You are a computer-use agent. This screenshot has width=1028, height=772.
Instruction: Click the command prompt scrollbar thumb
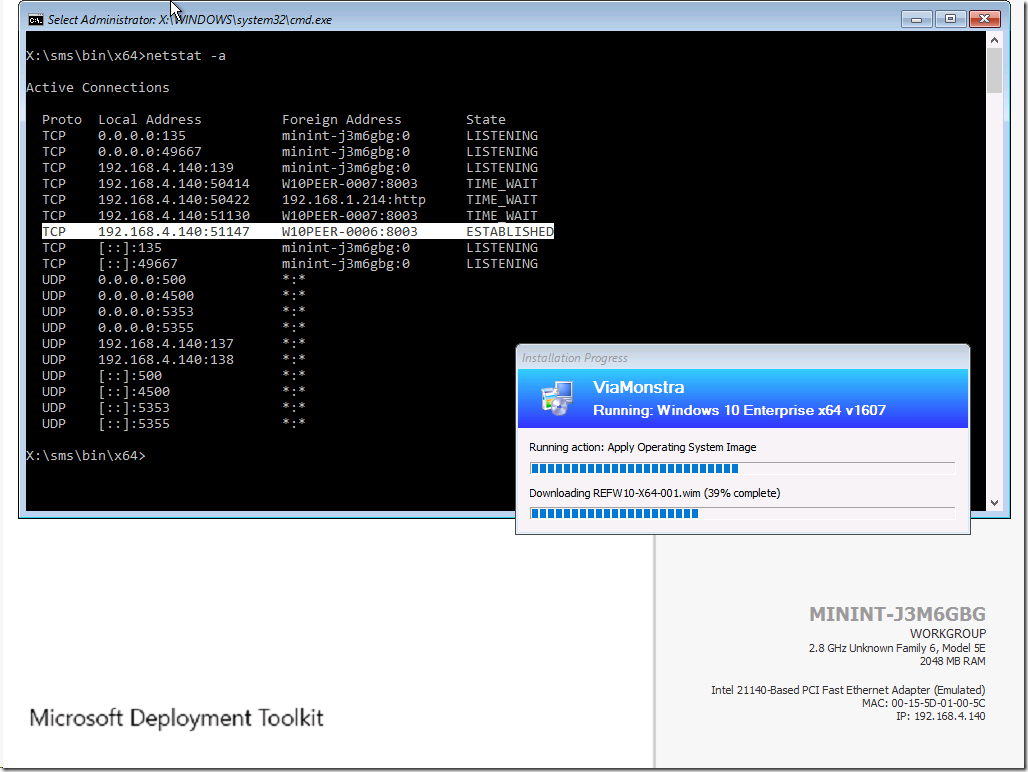(x=994, y=71)
